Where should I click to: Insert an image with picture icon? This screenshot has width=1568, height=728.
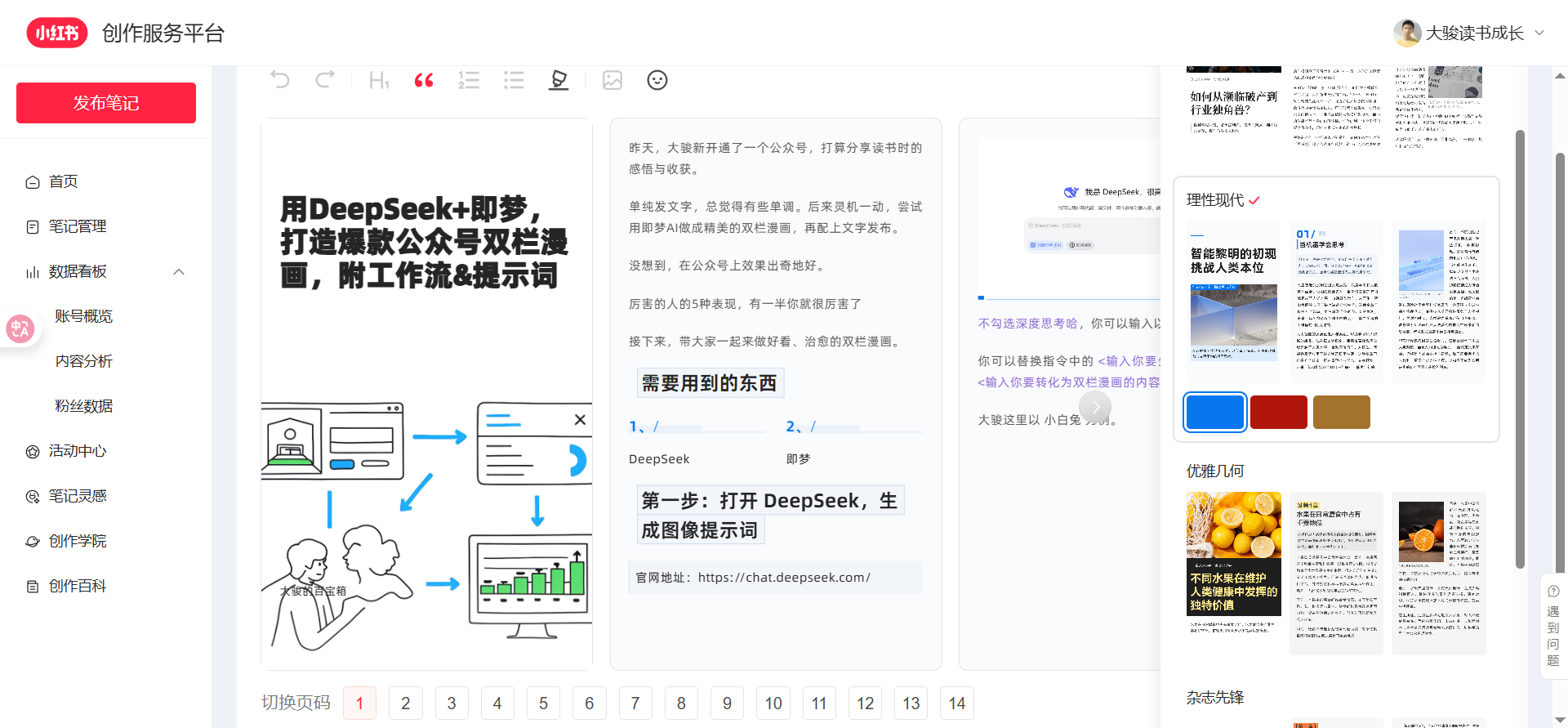612,80
